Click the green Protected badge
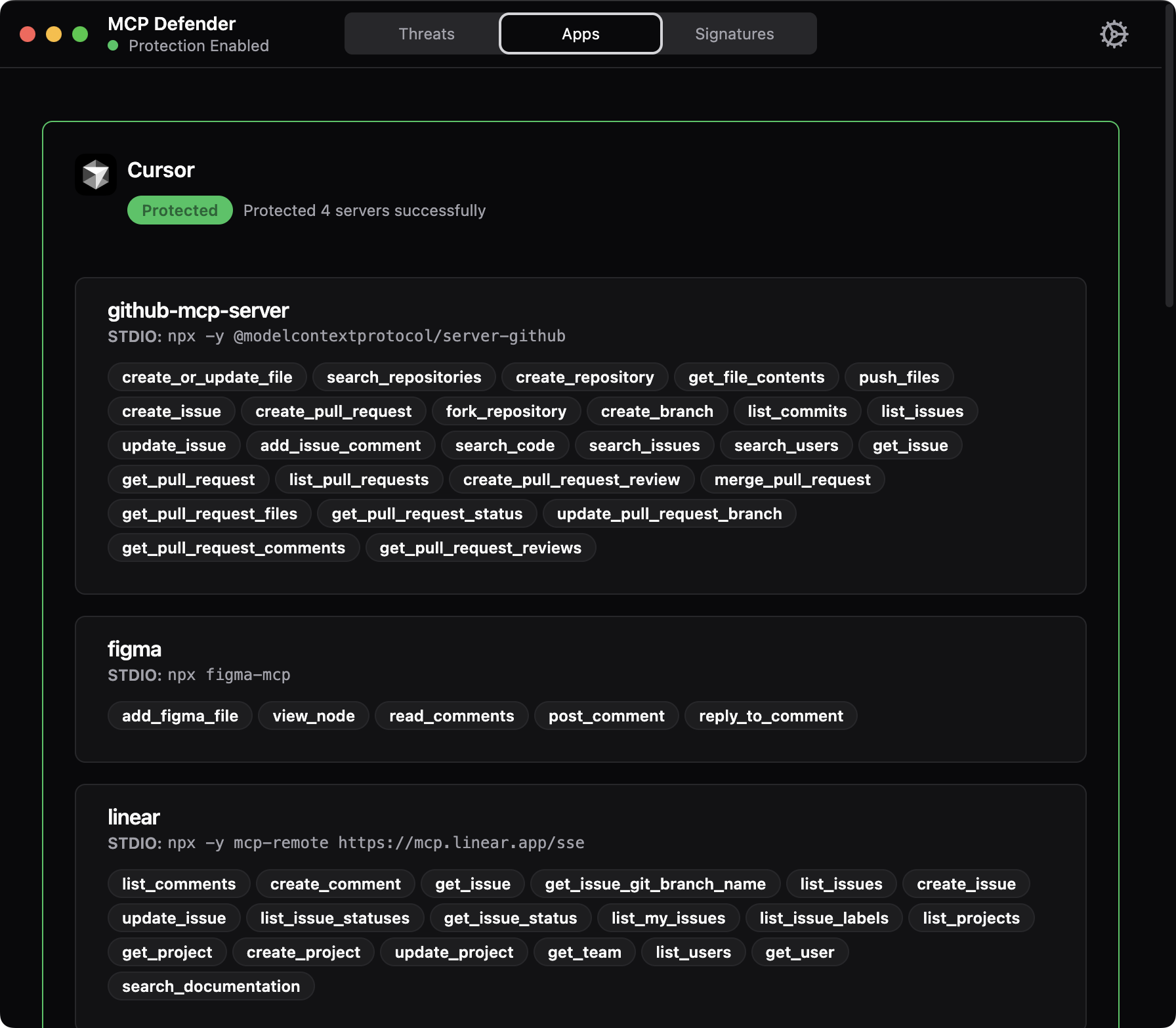 click(x=180, y=211)
